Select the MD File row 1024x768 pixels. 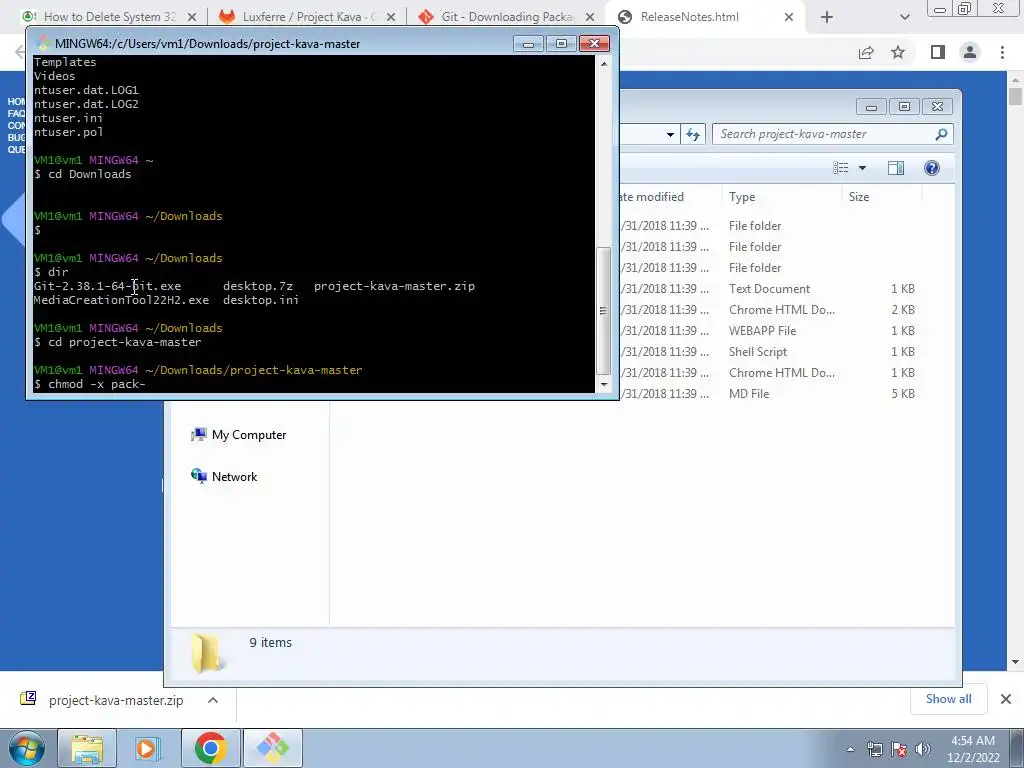pyautogui.click(x=769, y=394)
